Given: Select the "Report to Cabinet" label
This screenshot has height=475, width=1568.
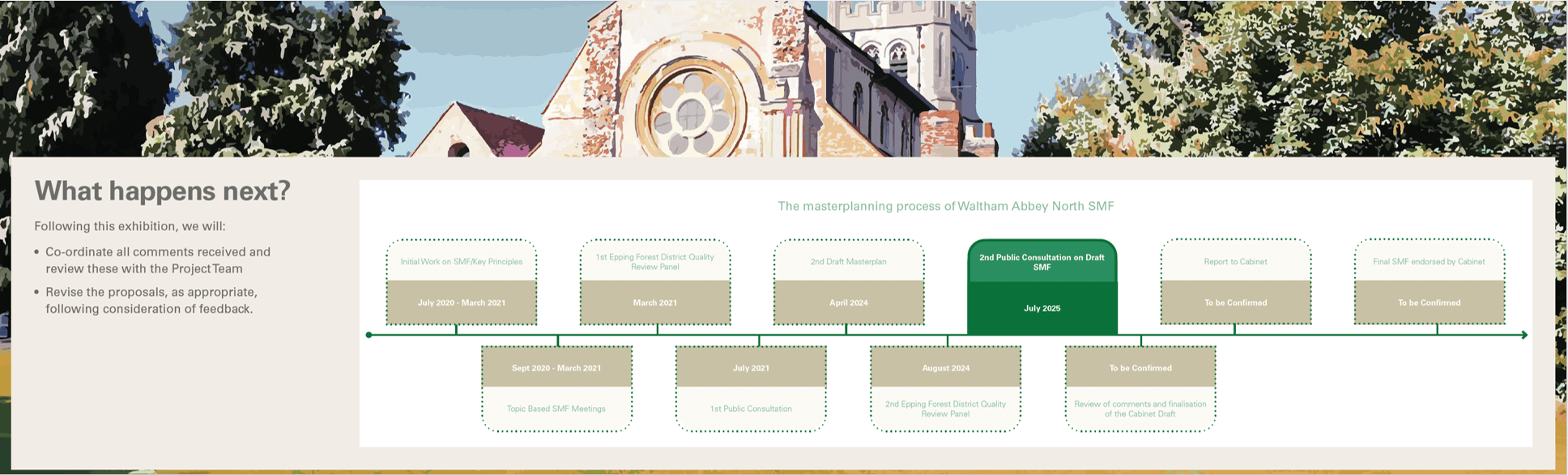Looking at the screenshot, I should point(1236,262).
